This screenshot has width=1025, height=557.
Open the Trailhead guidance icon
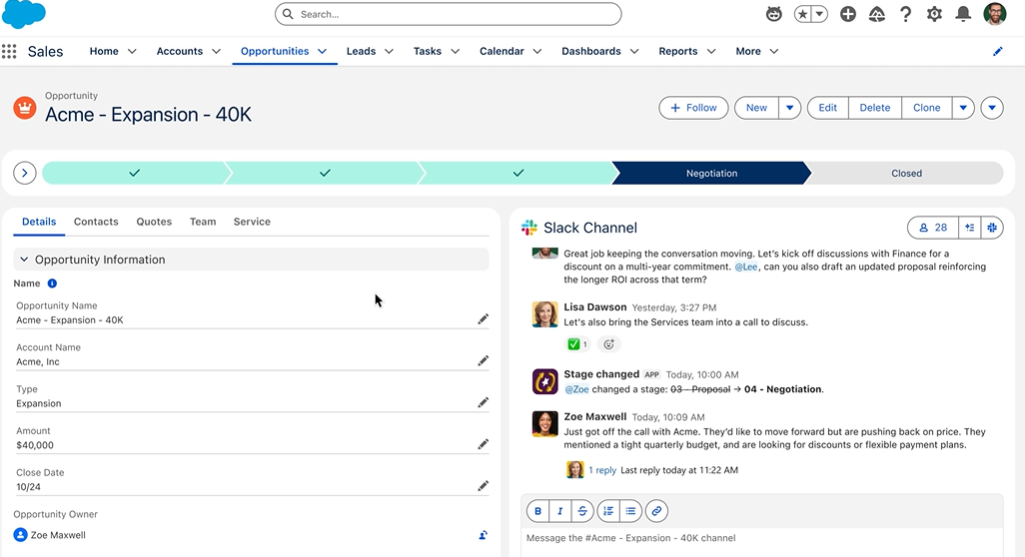877,14
